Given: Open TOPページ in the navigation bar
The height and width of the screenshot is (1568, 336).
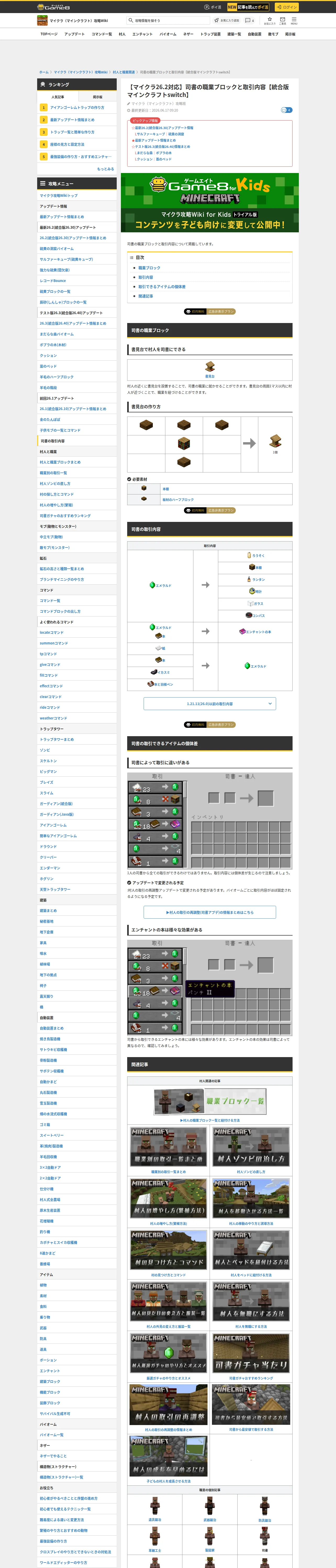Looking at the screenshot, I should click(49, 34).
